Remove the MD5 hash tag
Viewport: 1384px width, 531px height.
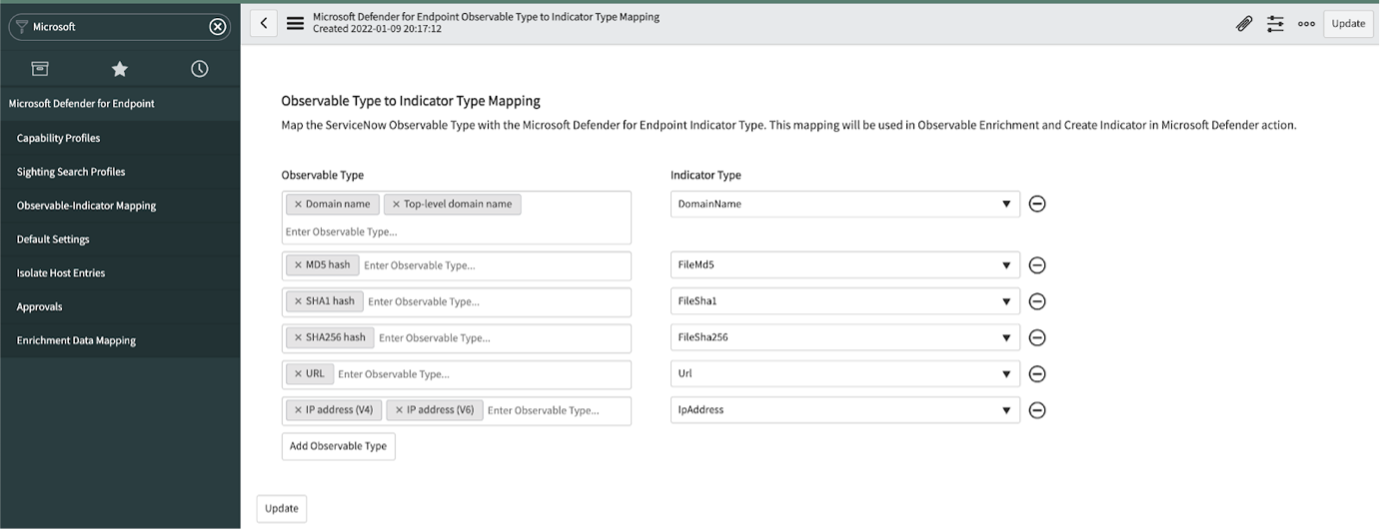(297, 265)
